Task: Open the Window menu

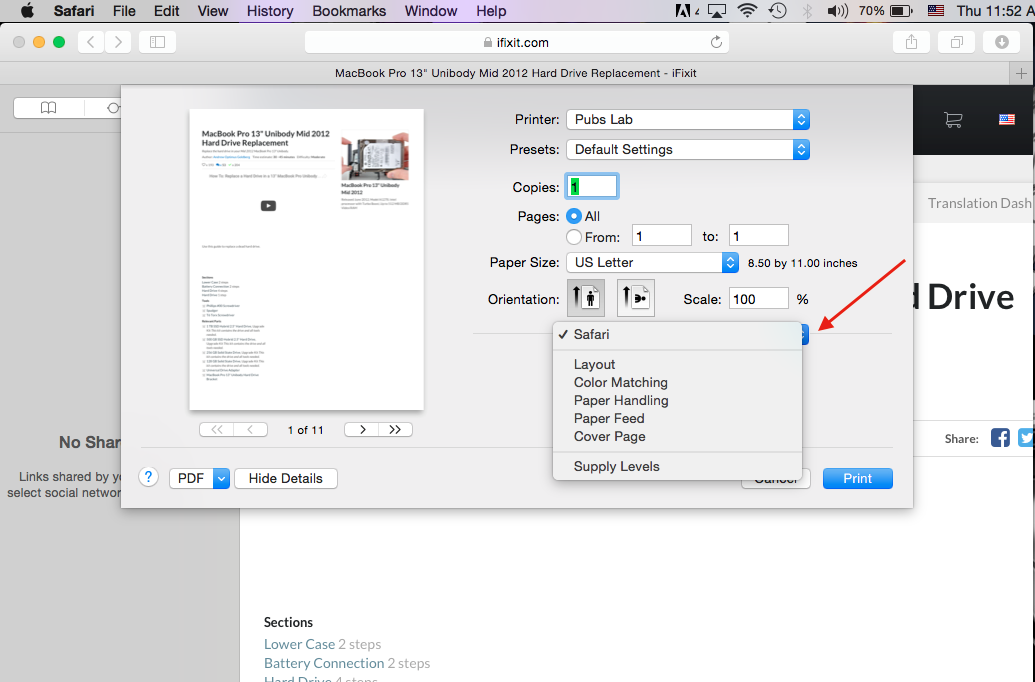Action: click(x=430, y=11)
